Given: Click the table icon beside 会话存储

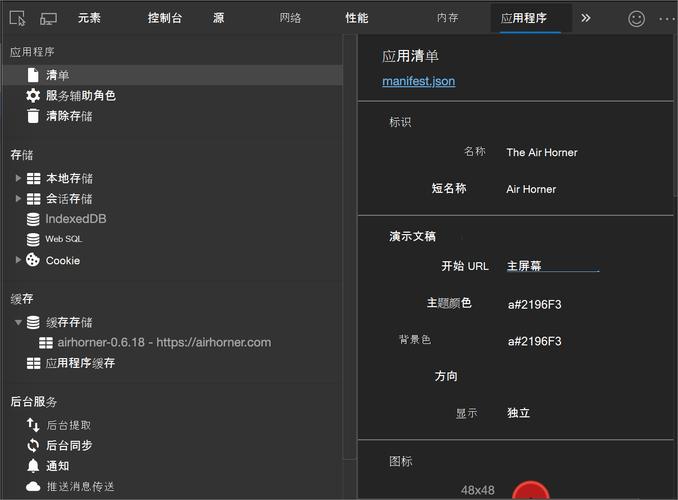Looking at the screenshot, I should [33, 199].
